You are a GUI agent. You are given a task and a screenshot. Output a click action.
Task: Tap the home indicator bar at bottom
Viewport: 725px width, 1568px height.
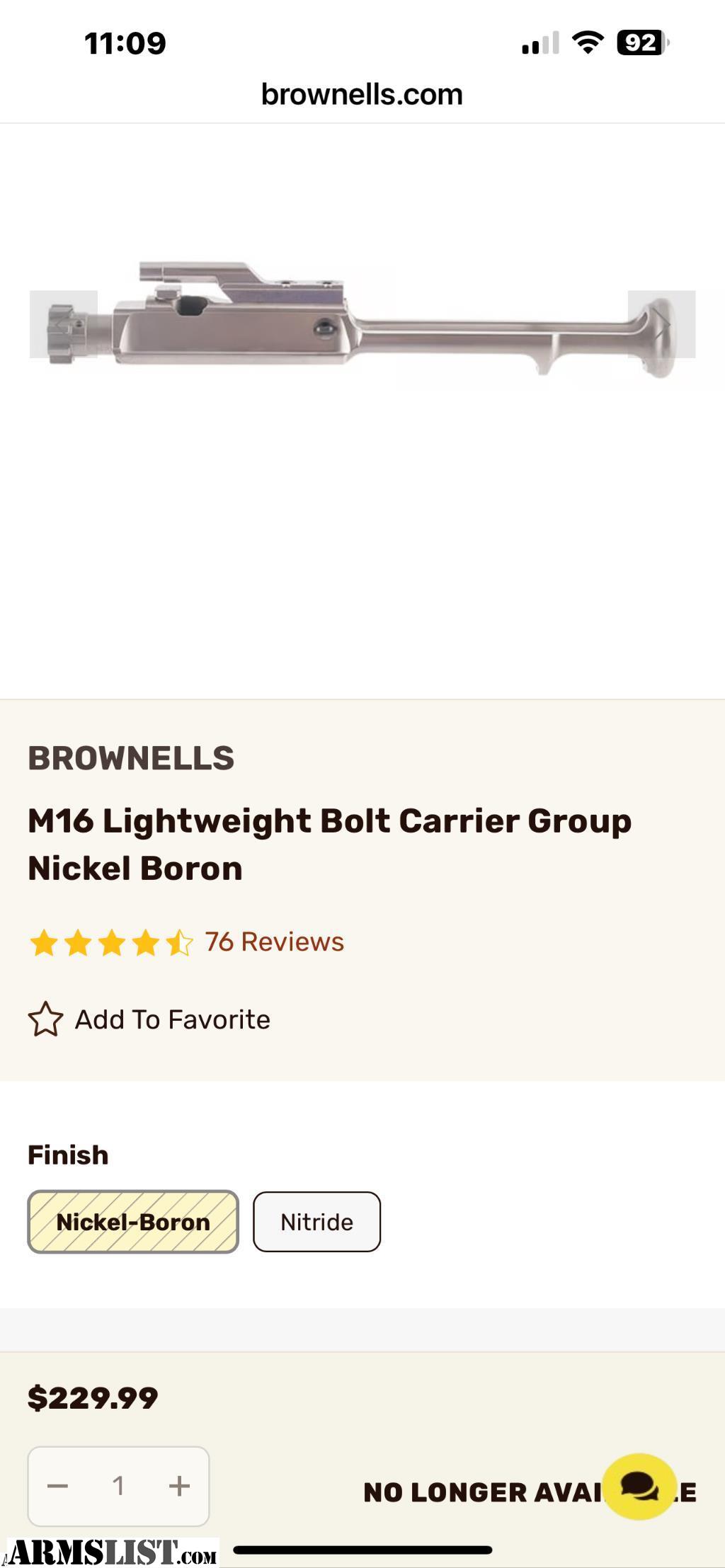(362, 1550)
